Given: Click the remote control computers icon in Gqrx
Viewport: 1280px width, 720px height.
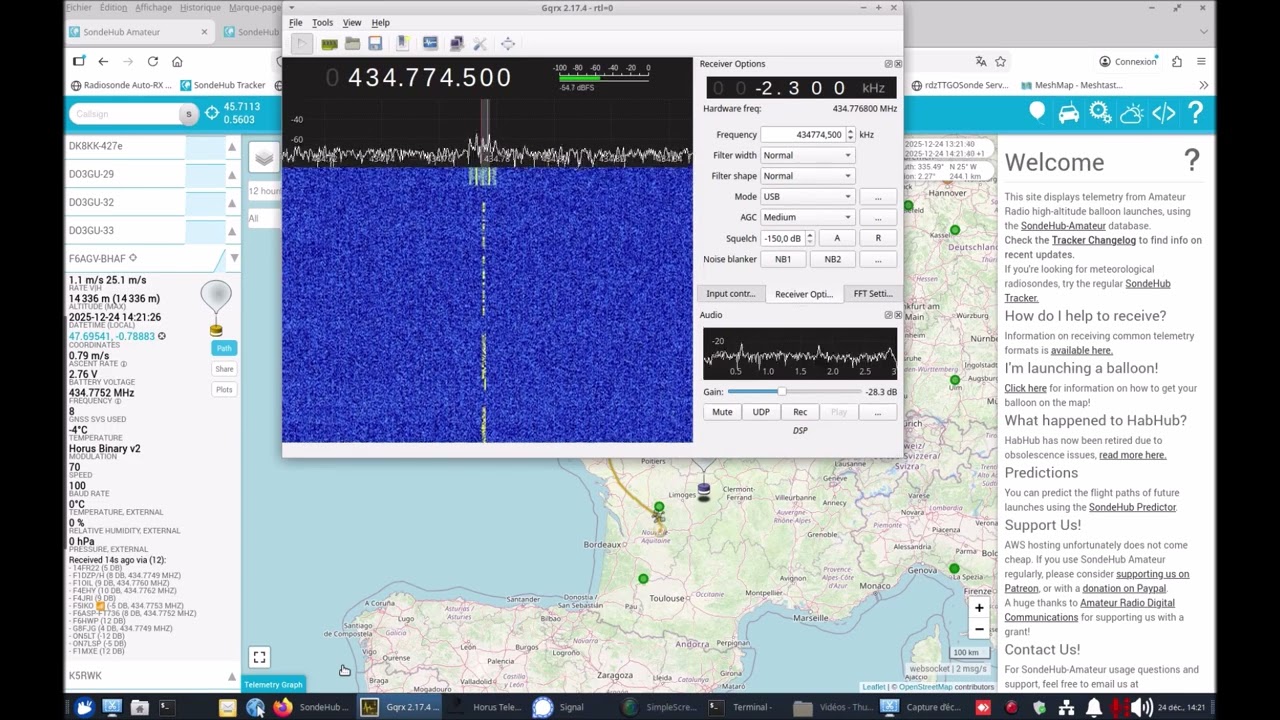Looking at the screenshot, I should tap(456, 43).
